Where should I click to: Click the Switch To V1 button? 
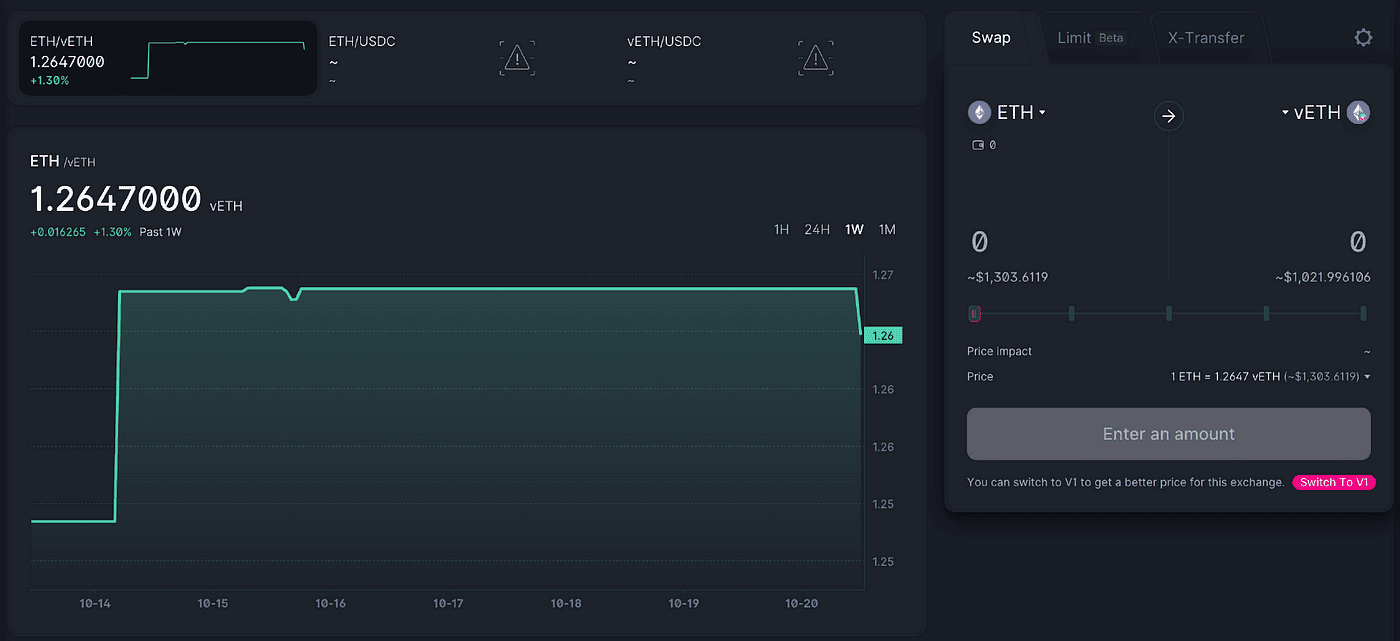click(x=1334, y=481)
